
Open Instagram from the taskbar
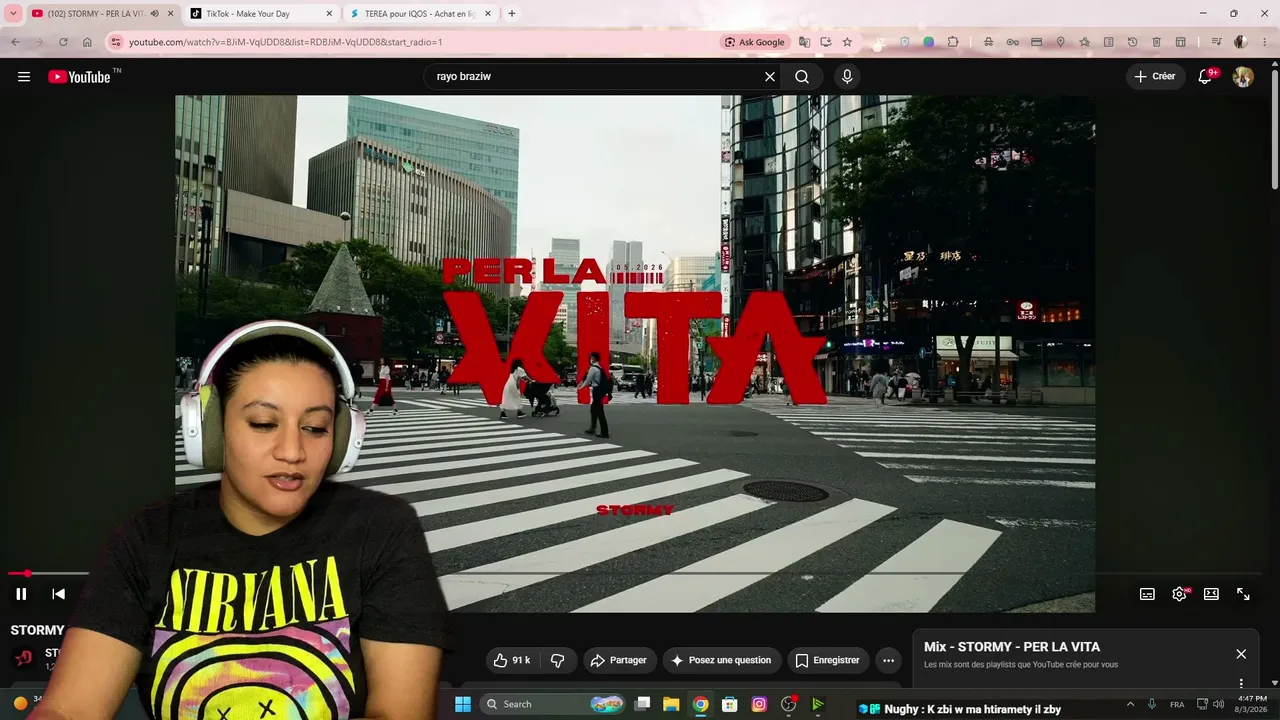(759, 704)
